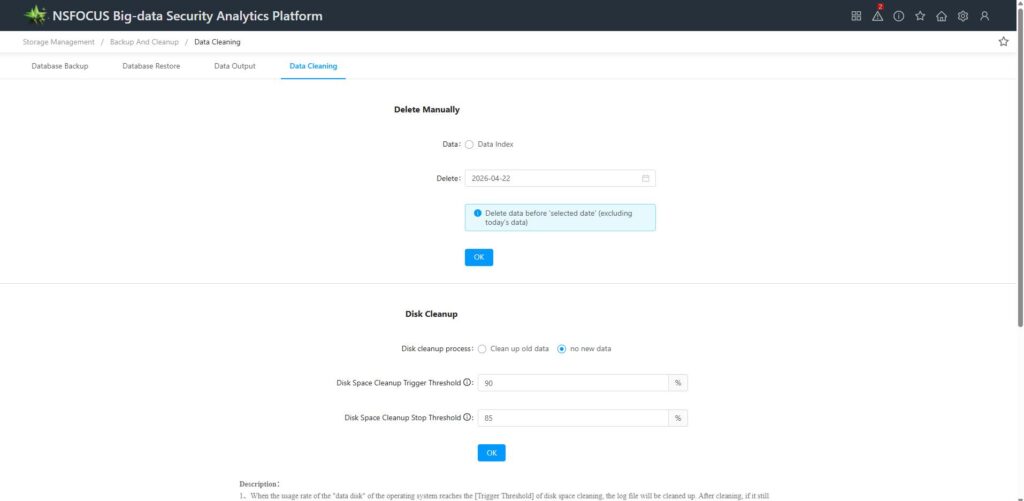The height and width of the screenshot is (501, 1024).
Task: Open user account profile icon
Action: click(x=985, y=16)
